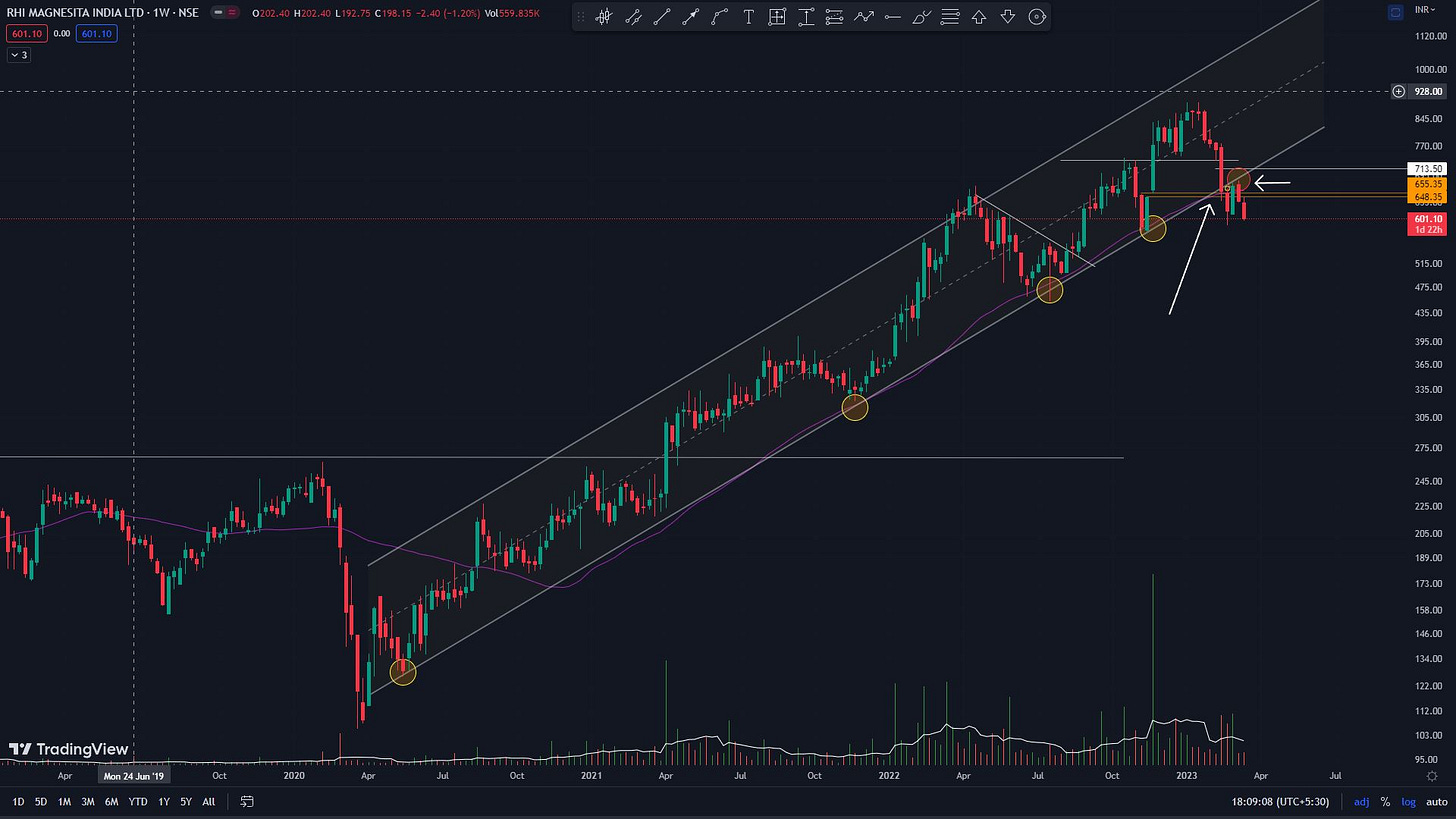
Task: Open the INR currency dropdown
Action: click(x=1426, y=10)
